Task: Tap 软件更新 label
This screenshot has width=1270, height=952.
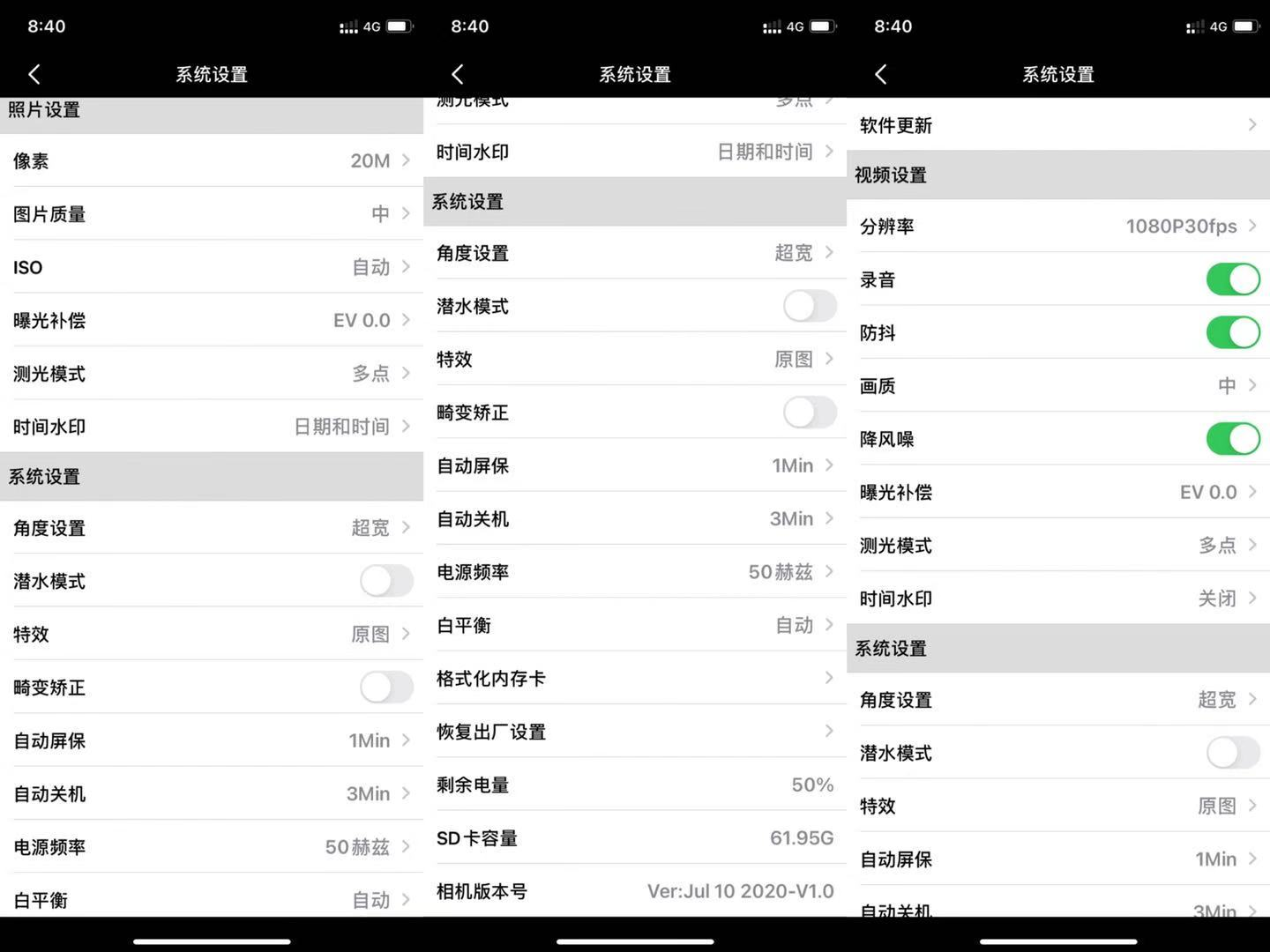Action: click(896, 125)
